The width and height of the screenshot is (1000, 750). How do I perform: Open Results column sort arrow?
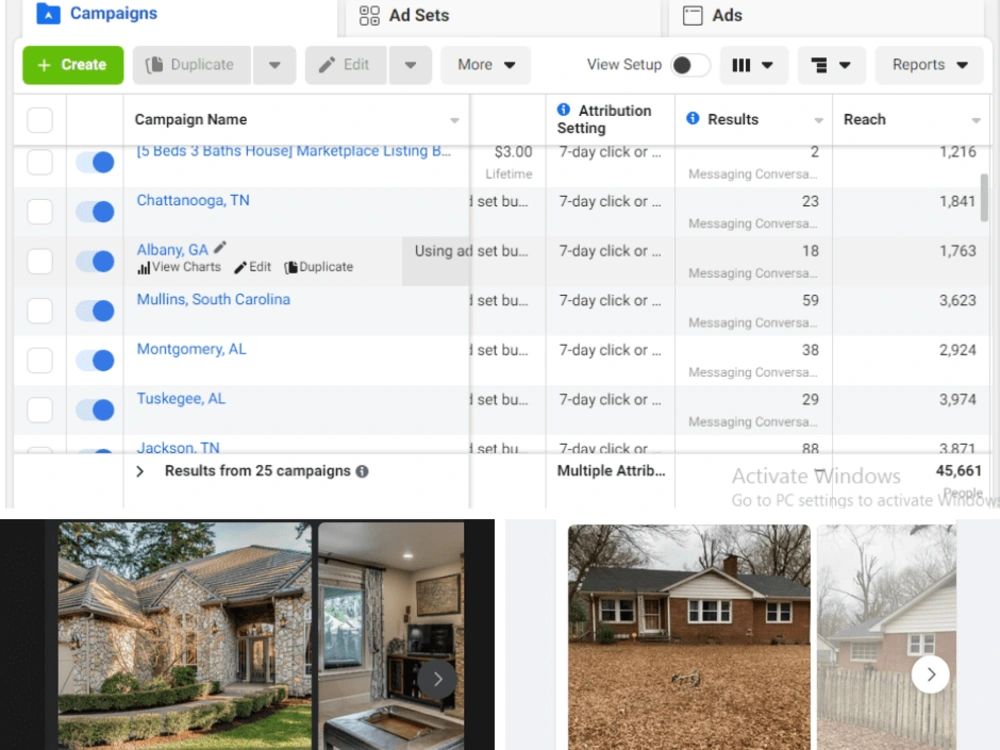coord(819,121)
